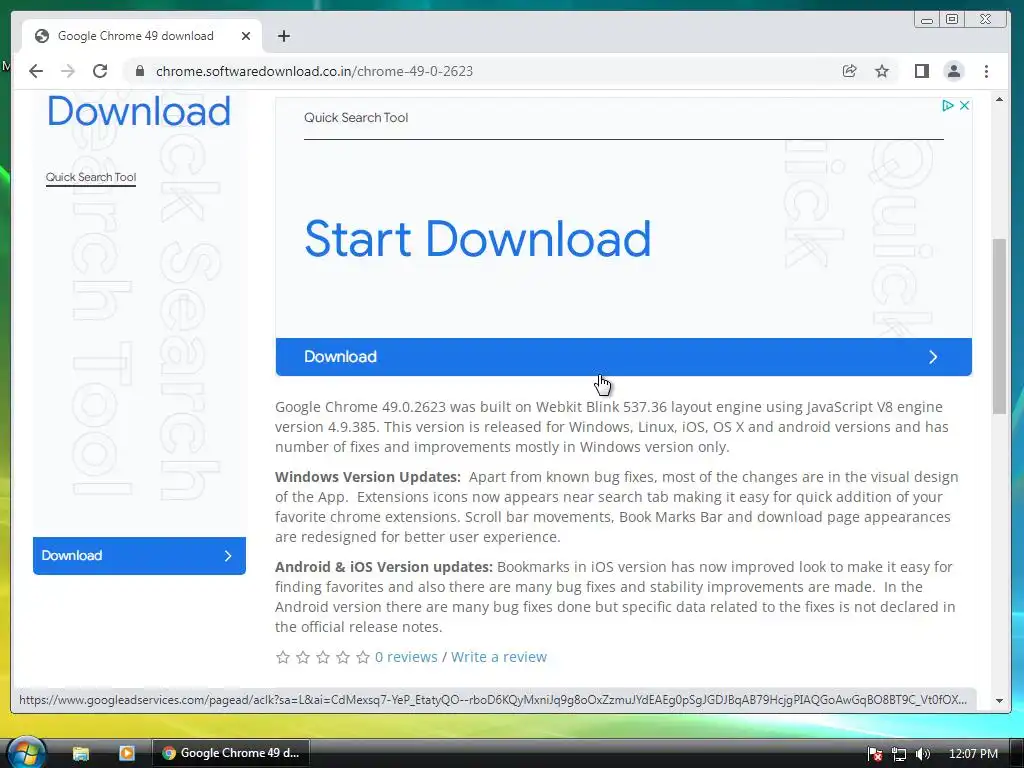This screenshot has height=768, width=1024.
Task: Click the 12:07 PM clock
Action: pos(973,754)
